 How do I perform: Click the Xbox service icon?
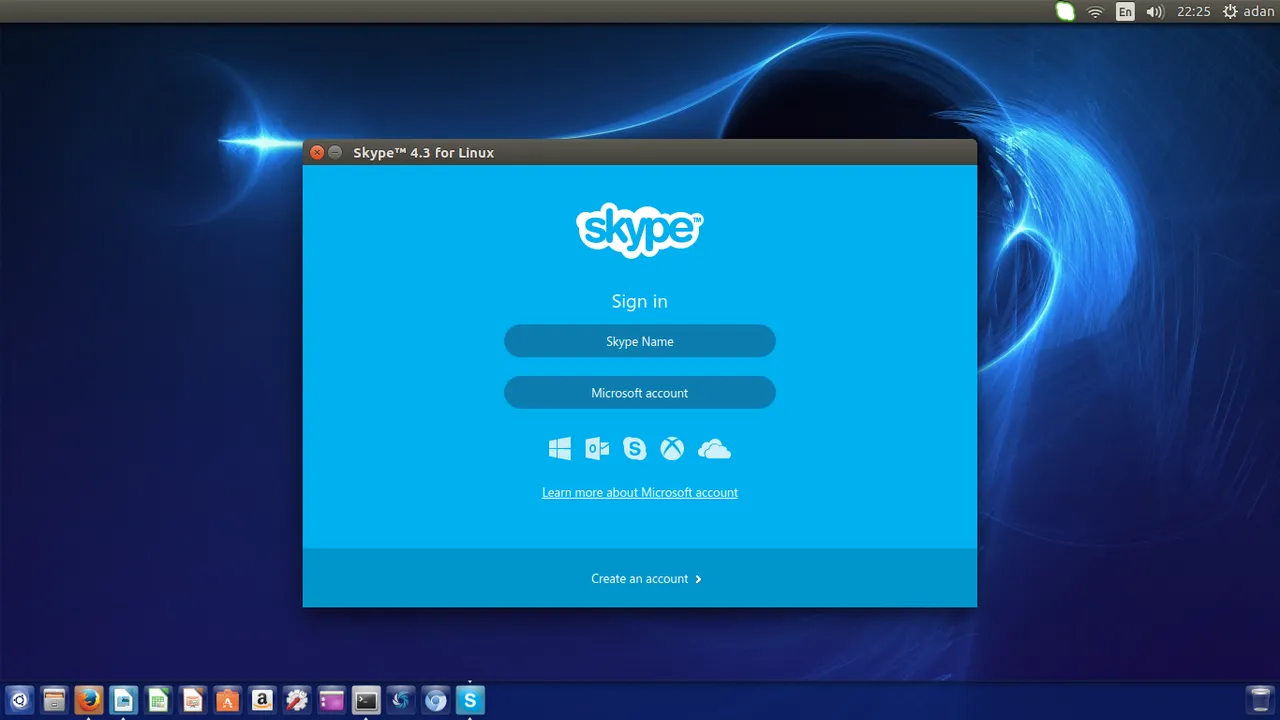672,449
